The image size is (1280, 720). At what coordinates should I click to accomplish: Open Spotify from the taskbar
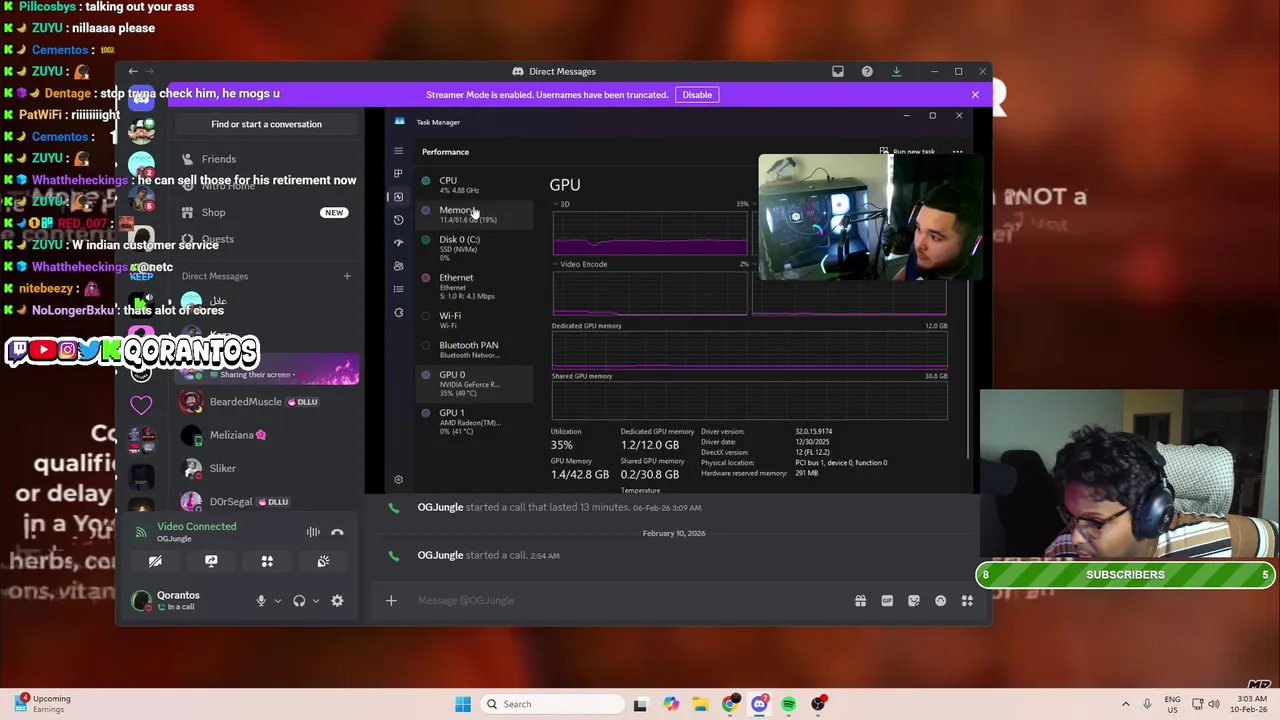[x=789, y=704]
